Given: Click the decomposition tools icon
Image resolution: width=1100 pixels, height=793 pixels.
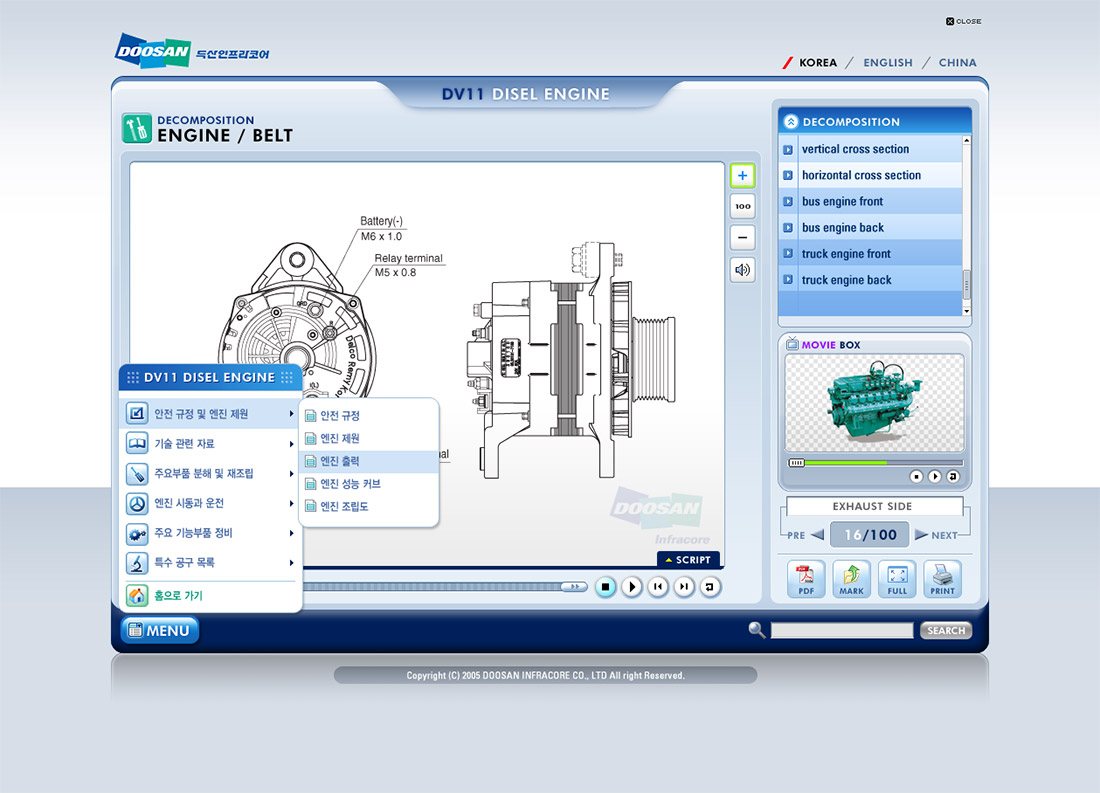Looking at the screenshot, I should (x=137, y=128).
